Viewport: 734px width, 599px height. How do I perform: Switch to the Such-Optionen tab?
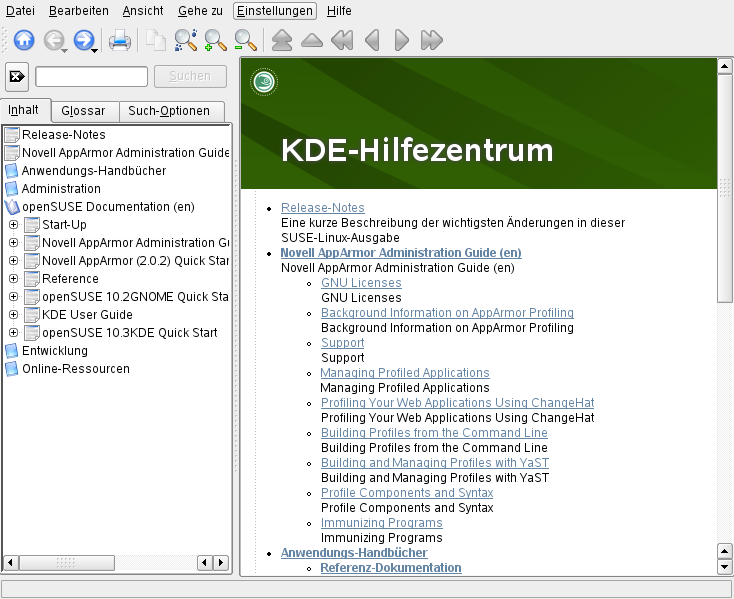[169, 111]
